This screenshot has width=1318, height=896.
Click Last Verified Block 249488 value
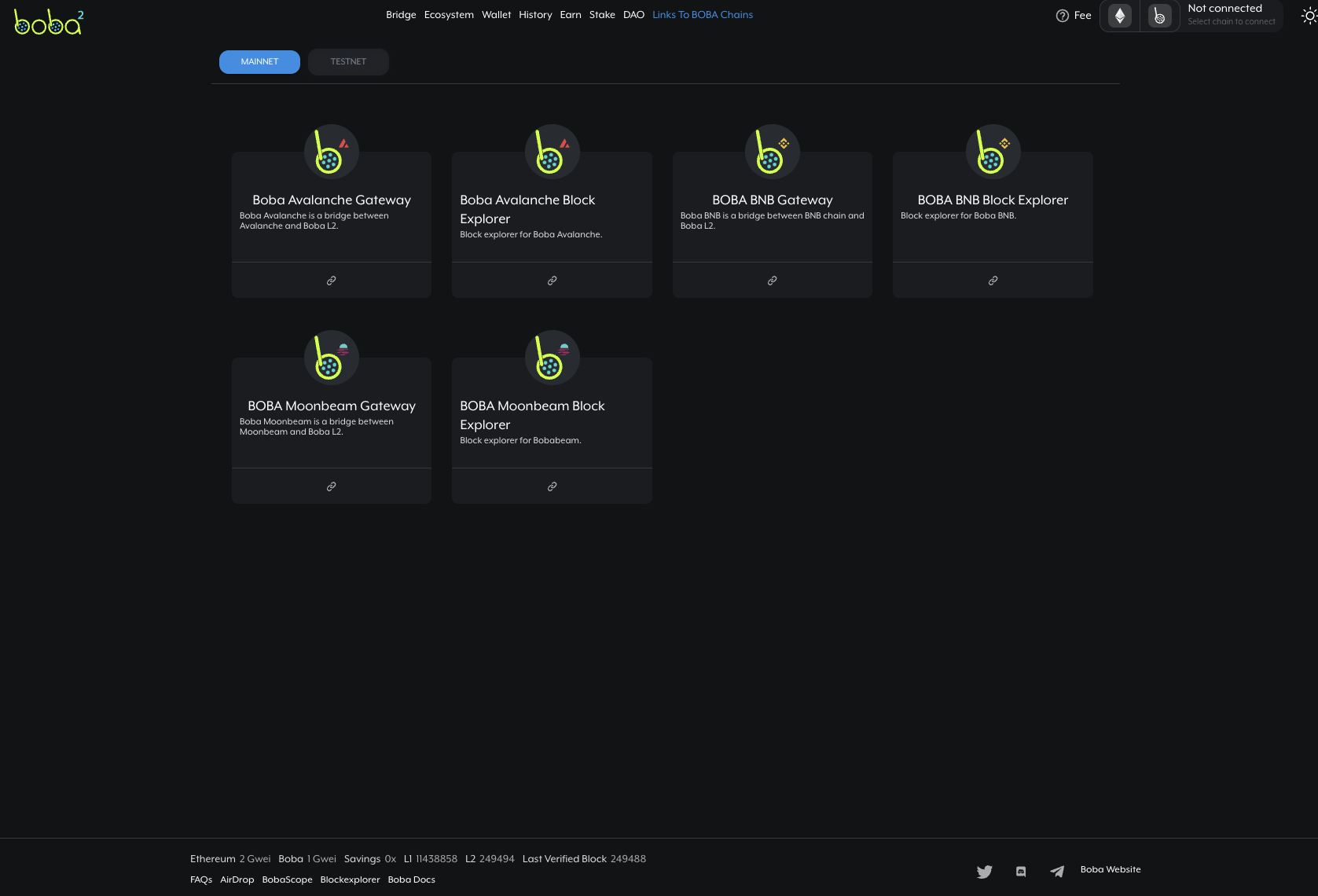pos(584,859)
